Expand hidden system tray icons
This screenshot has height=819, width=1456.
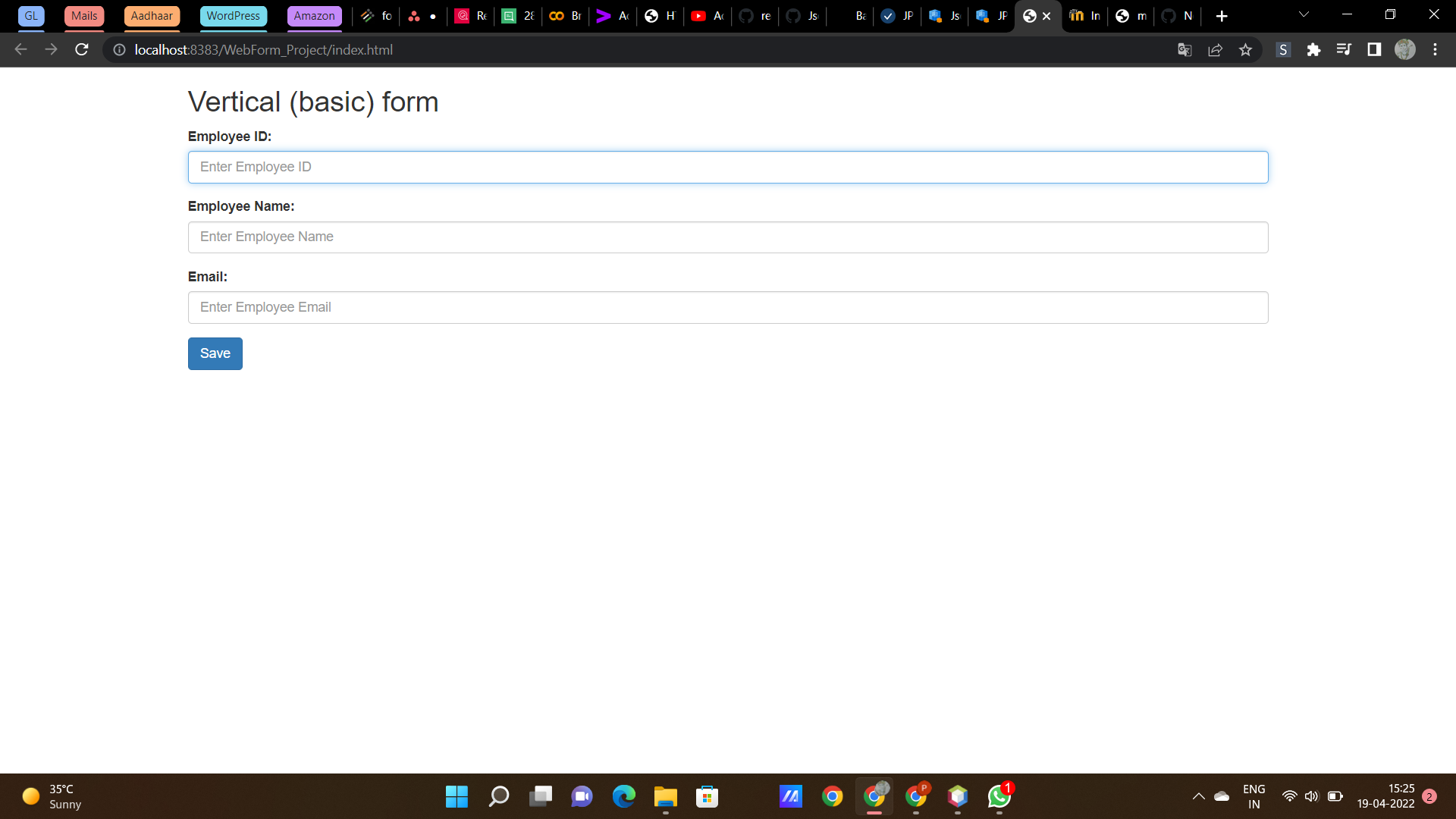pyautogui.click(x=1199, y=796)
